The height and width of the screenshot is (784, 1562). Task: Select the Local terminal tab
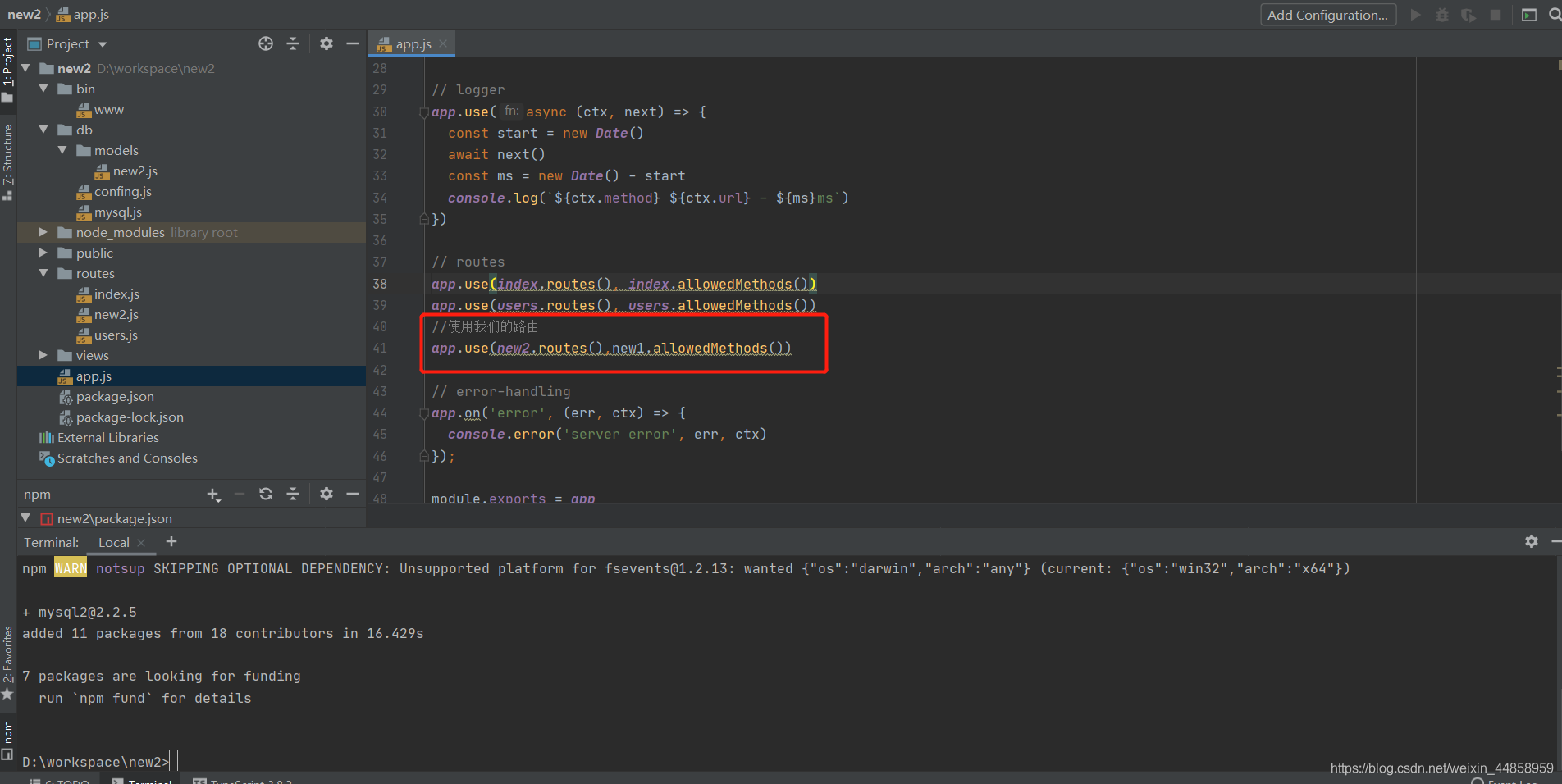pyautogui.click(x=113, y=543)
